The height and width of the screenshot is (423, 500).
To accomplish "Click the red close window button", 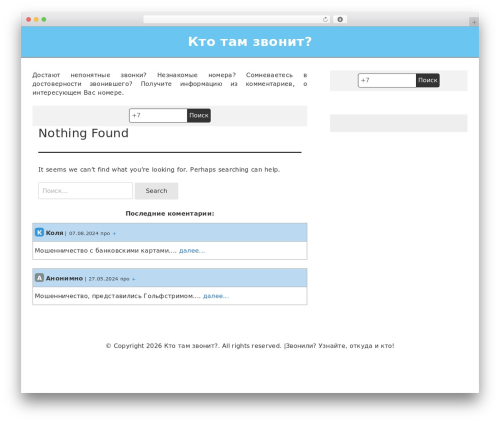I will (29, 19).
